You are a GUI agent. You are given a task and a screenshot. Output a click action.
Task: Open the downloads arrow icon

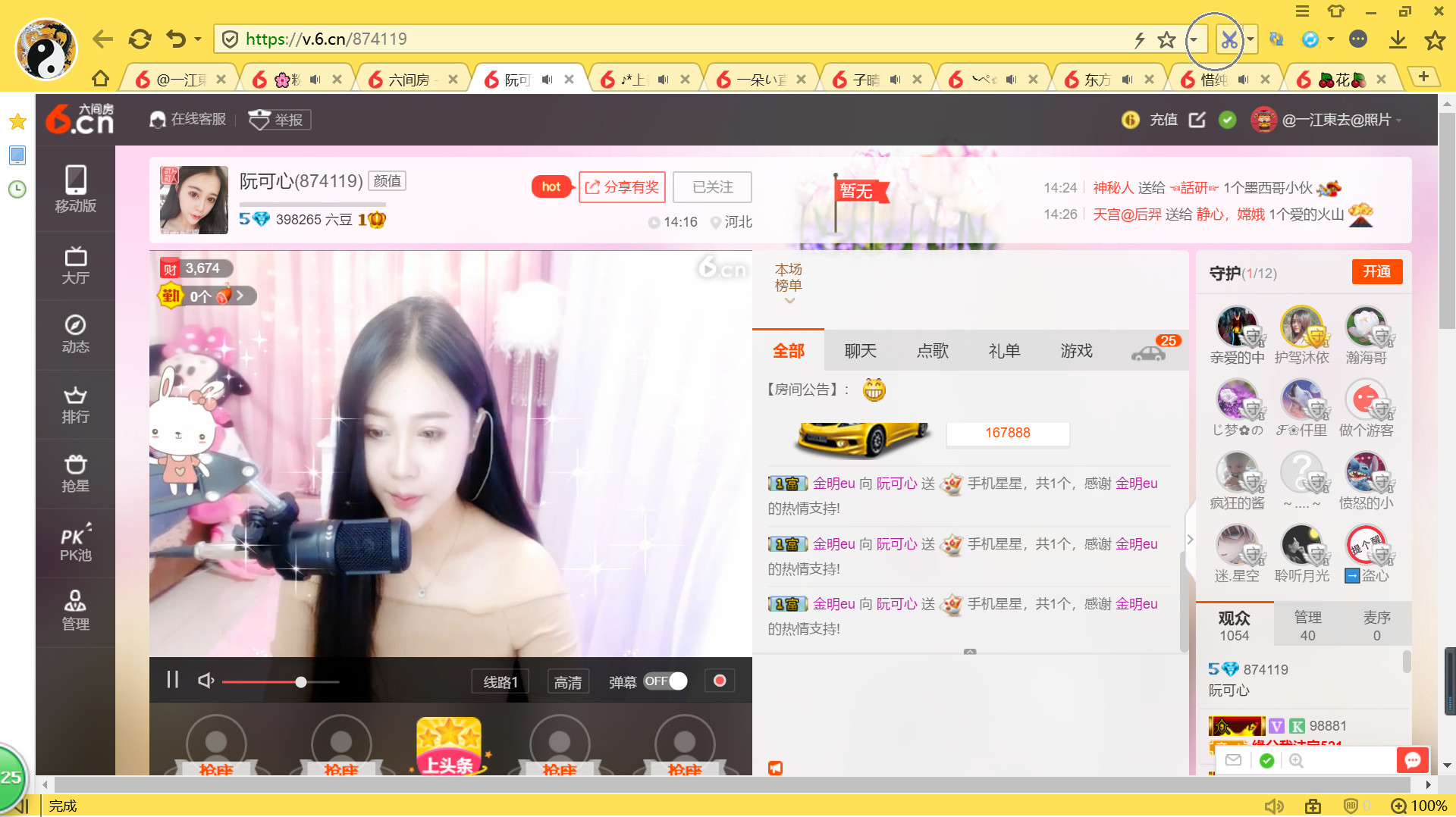1398,39
